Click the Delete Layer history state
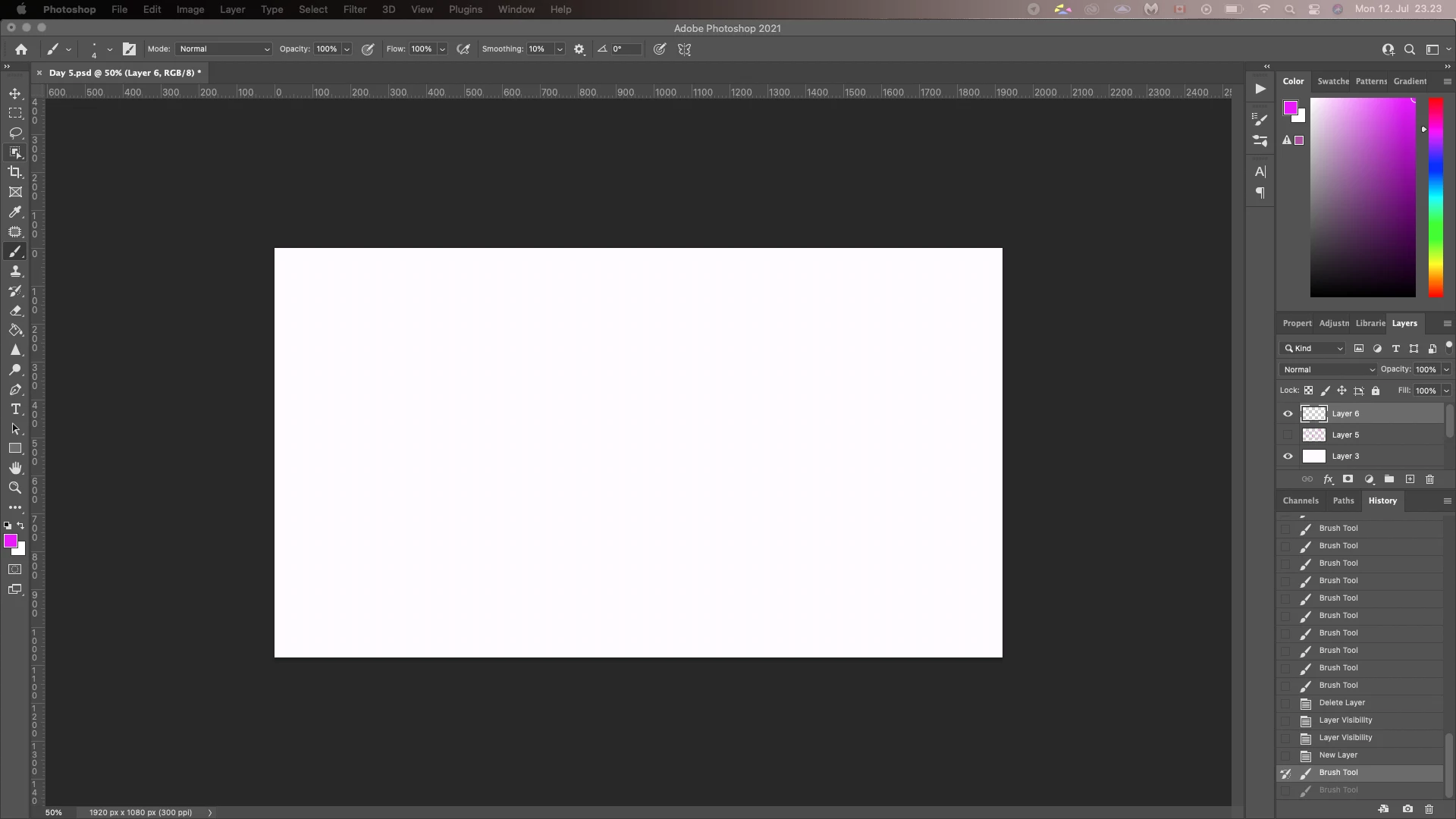Image resolution: width=1456 pixels, height=819 pixels. coord(1341,703)
